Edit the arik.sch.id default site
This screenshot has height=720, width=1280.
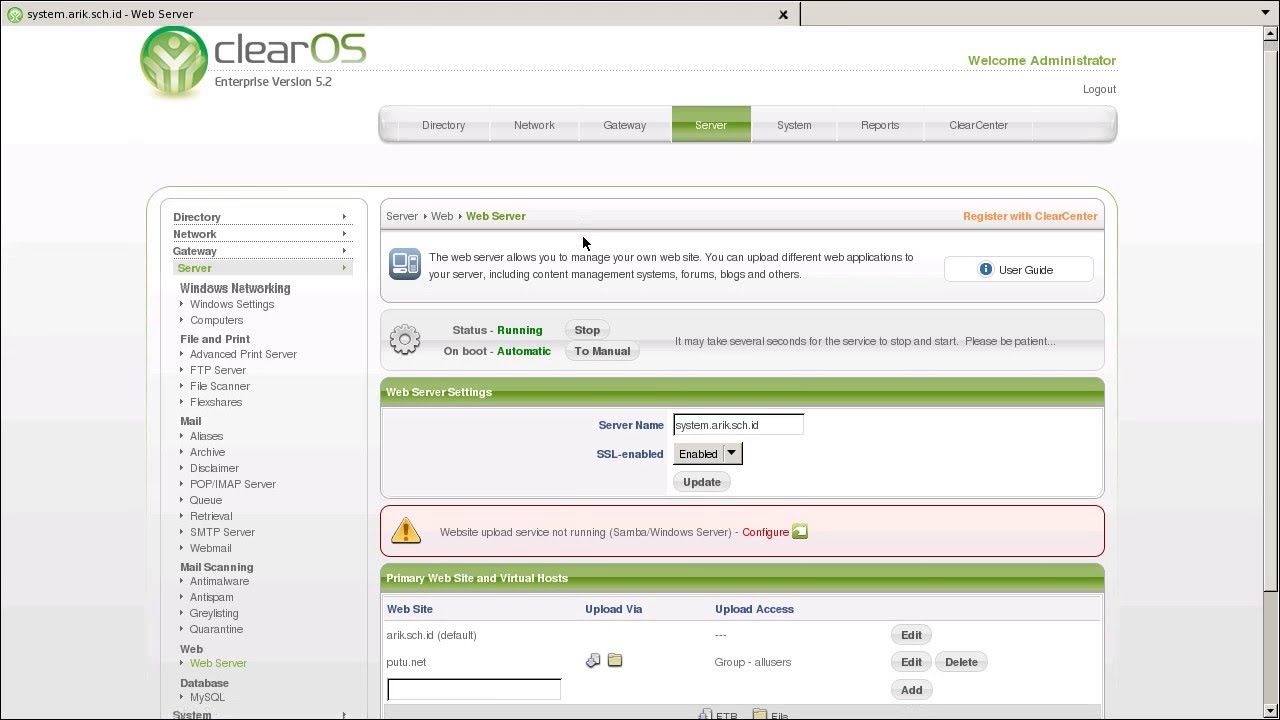click(911, 635)
